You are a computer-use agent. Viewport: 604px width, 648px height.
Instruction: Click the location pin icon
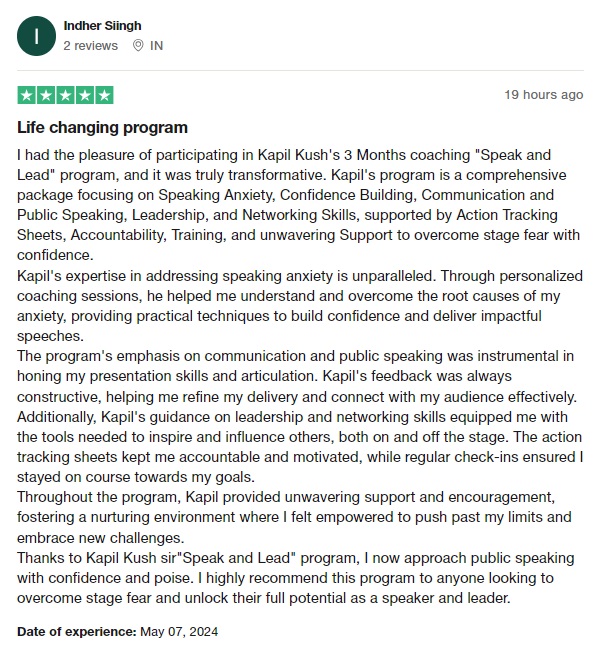click(x=137, y=46)
